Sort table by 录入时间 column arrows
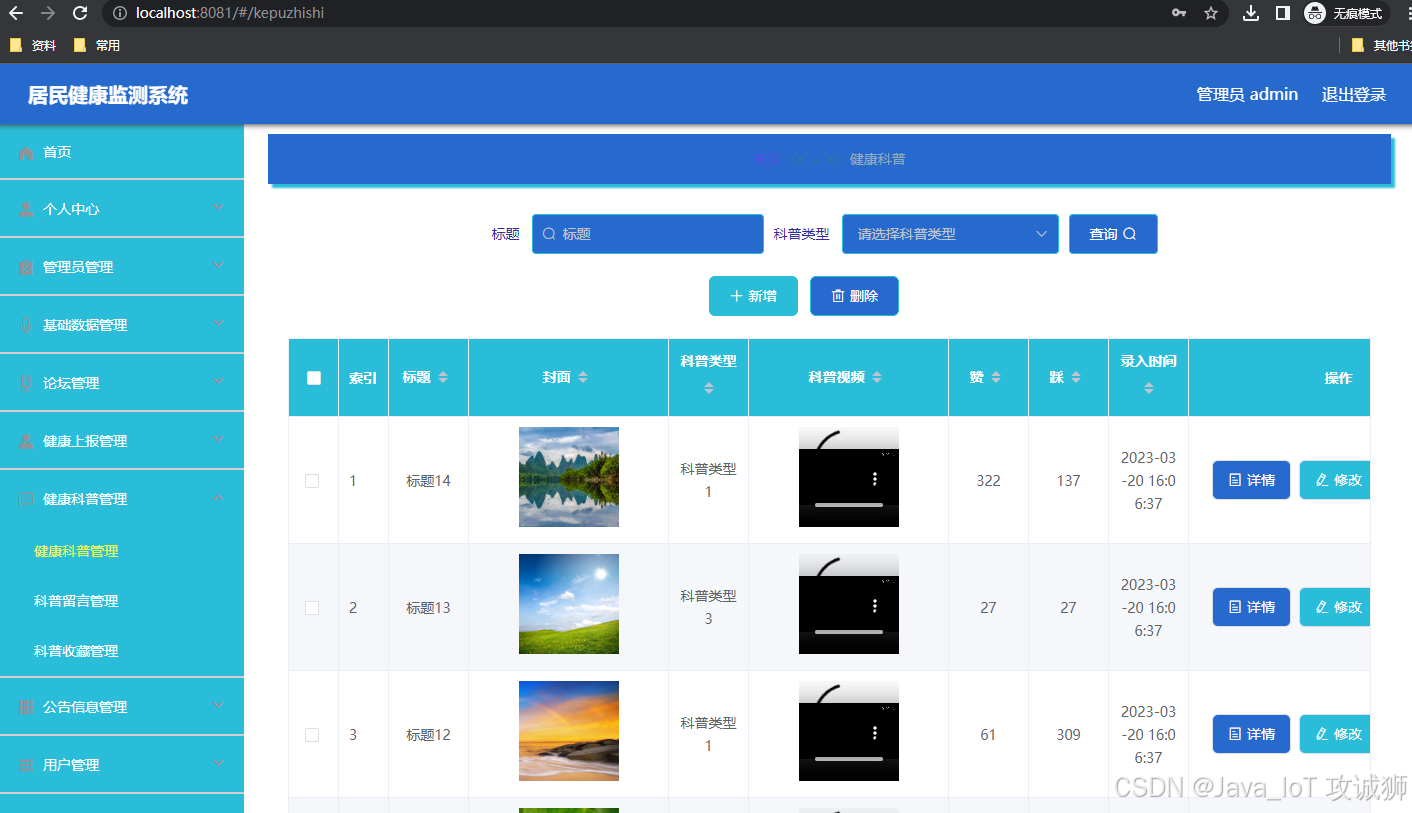Viewport: 1412px width, 813px height. click(1148, 388)
